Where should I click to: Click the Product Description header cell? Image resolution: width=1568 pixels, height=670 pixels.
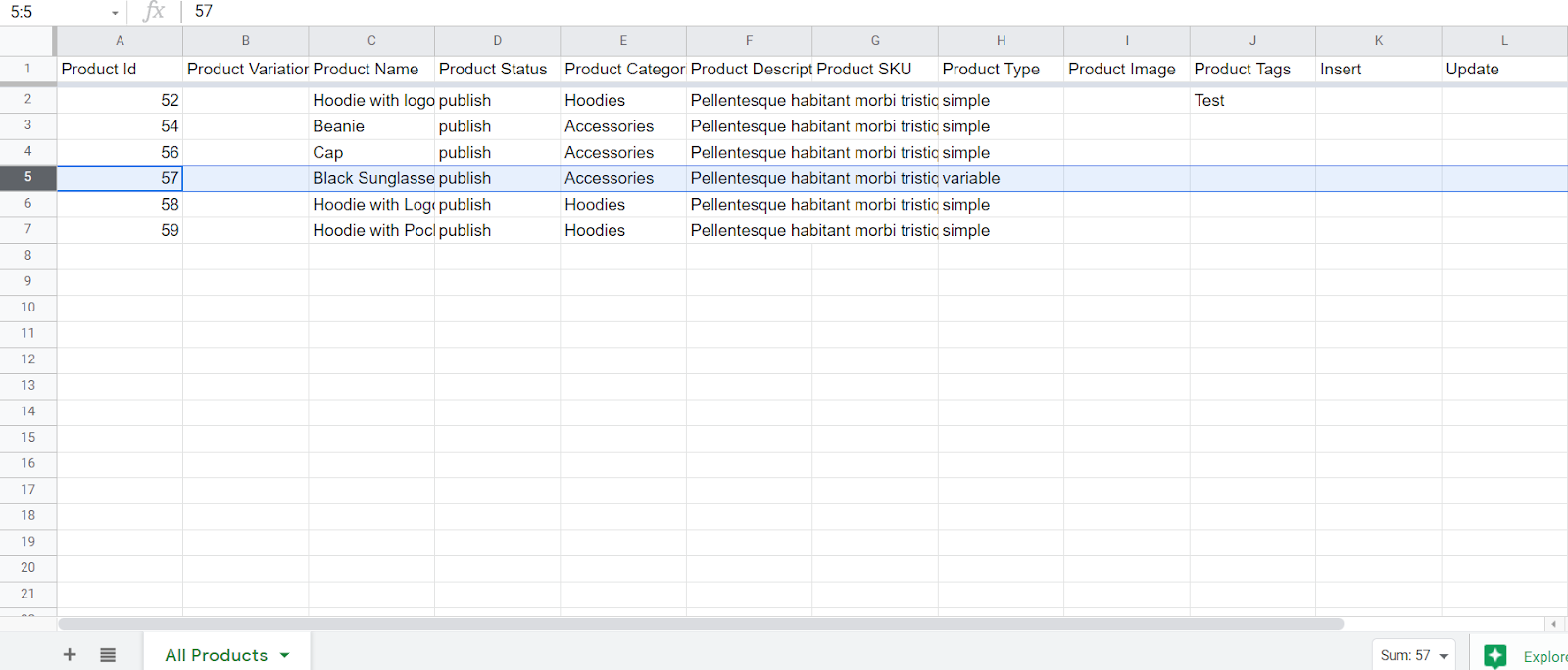point(750,69)
